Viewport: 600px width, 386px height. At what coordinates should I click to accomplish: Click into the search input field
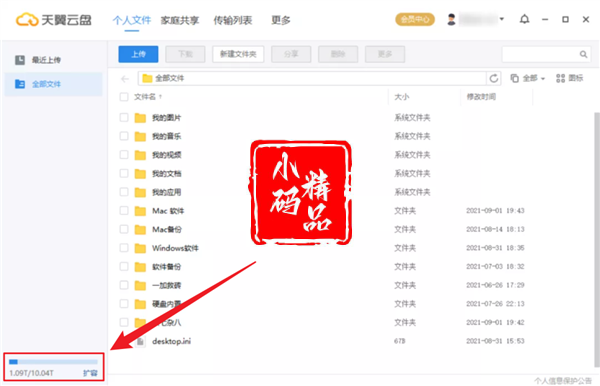540,54
